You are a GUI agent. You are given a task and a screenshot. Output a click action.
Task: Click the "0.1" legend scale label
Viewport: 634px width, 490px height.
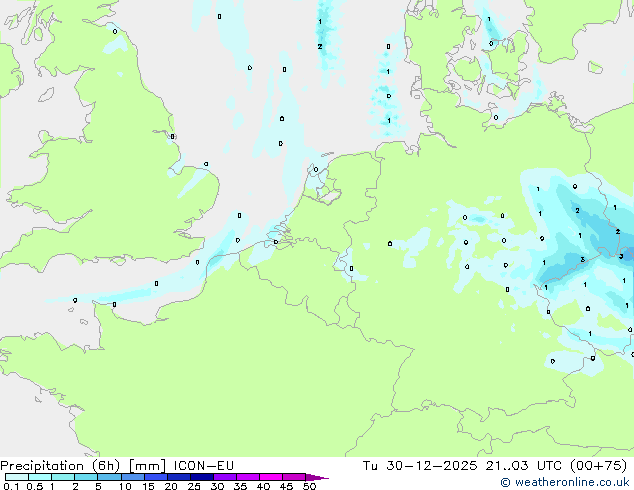tap(11, 486)
